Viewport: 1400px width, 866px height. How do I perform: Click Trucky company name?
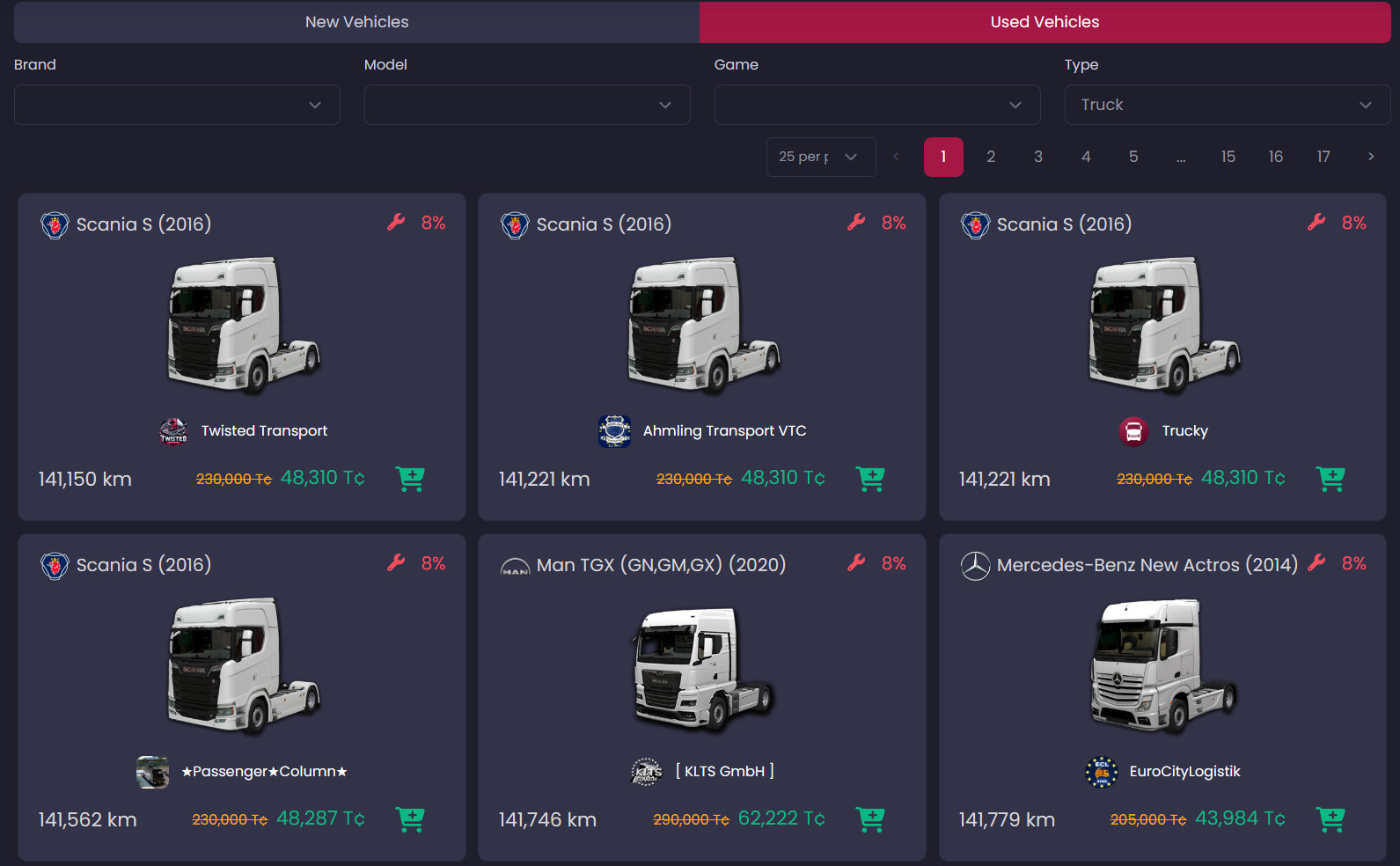(x=1184, y=431)
